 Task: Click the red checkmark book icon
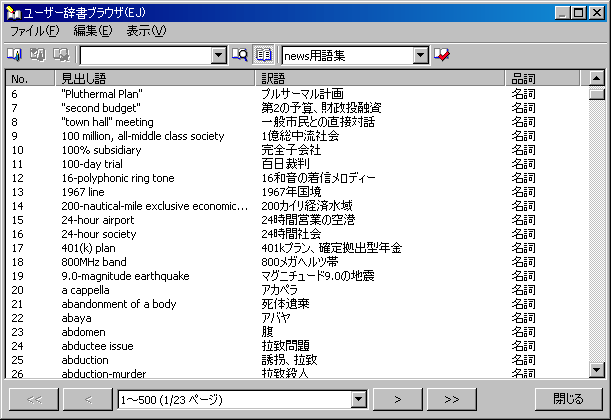[442, 55]
